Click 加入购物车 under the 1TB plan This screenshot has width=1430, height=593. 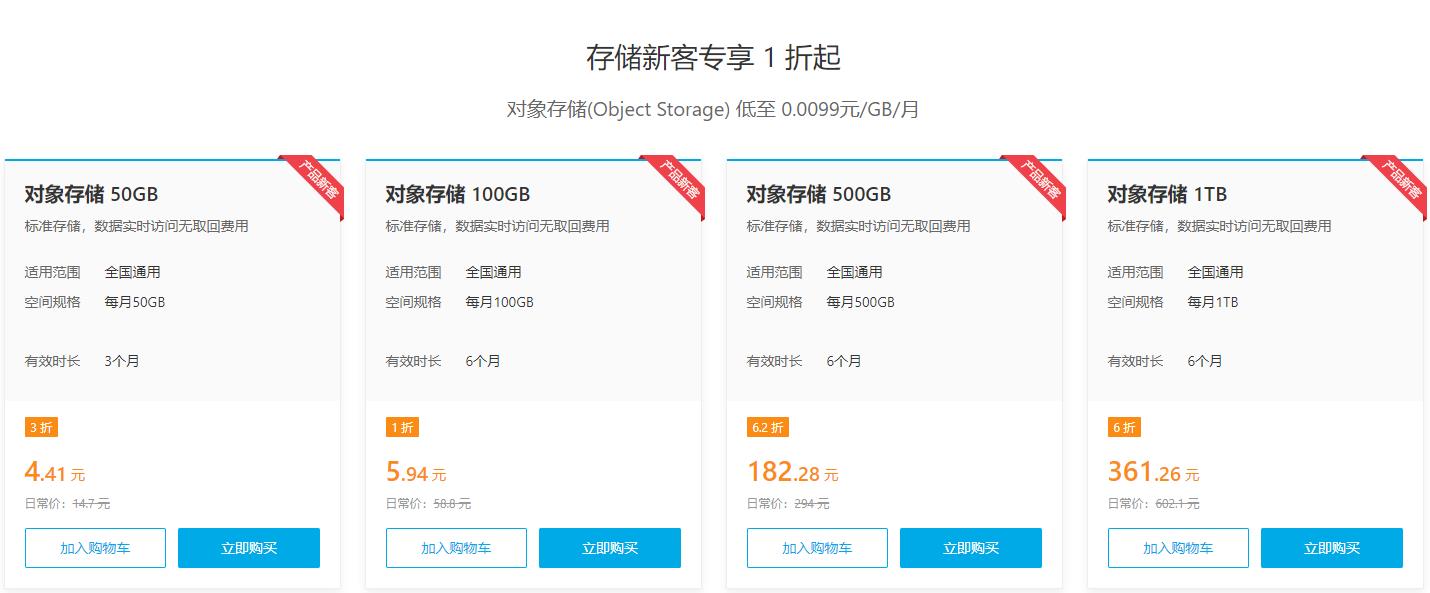tap(1178, 548)
